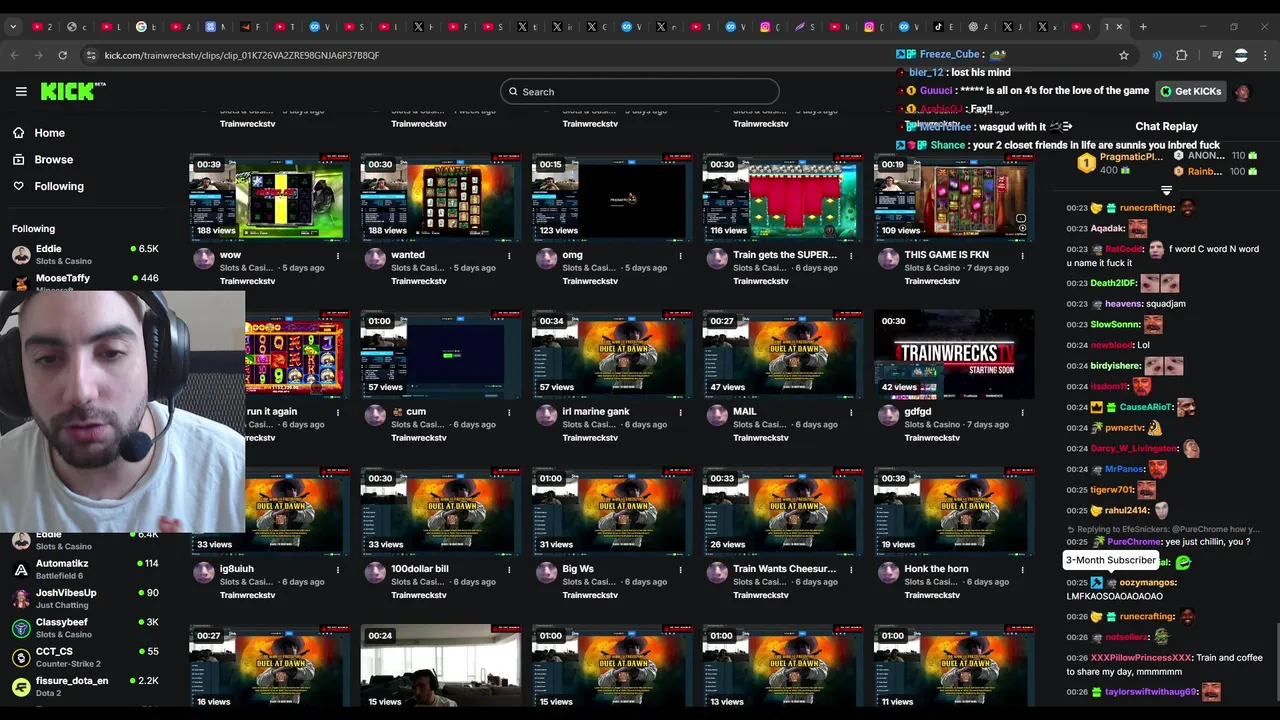Click username 'XXXPillowPrincessXXX' in chat
Image resolution: width=1280 pixels, height=720 pixels.
(x=1141, y=658)
